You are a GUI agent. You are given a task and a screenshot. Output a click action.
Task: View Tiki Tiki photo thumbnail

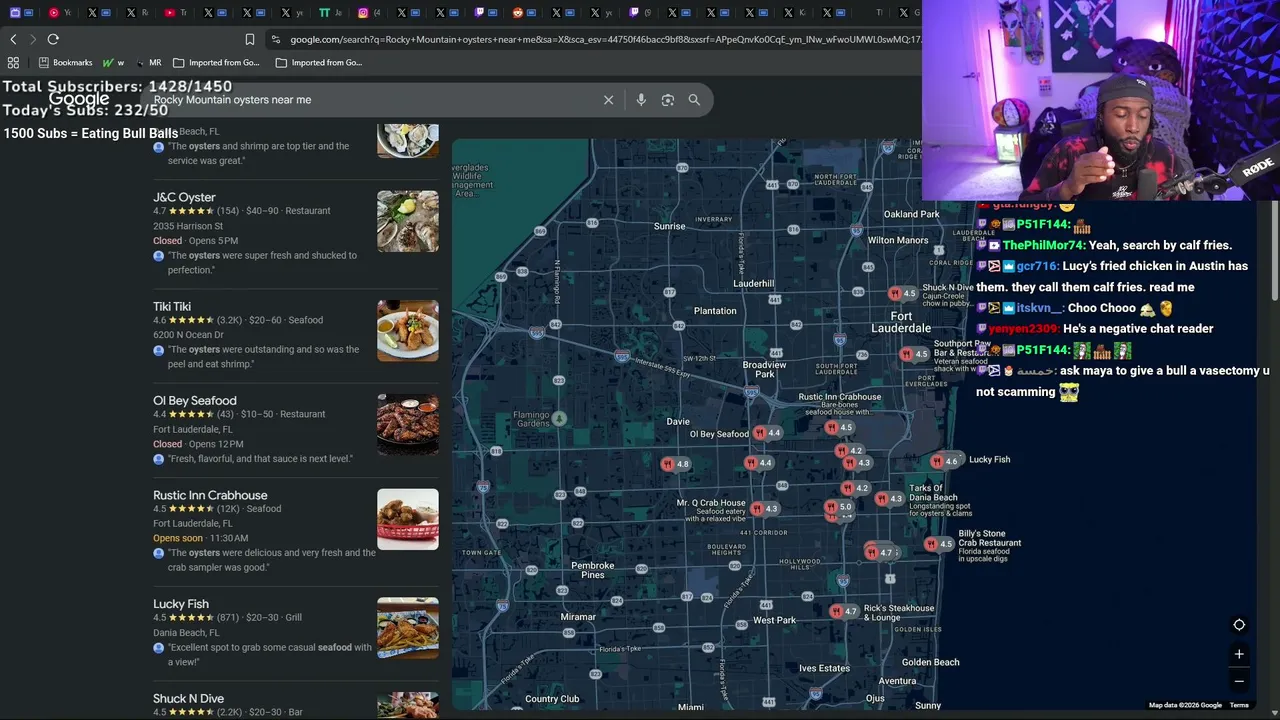pyautogui.click(x=408, y=330)
